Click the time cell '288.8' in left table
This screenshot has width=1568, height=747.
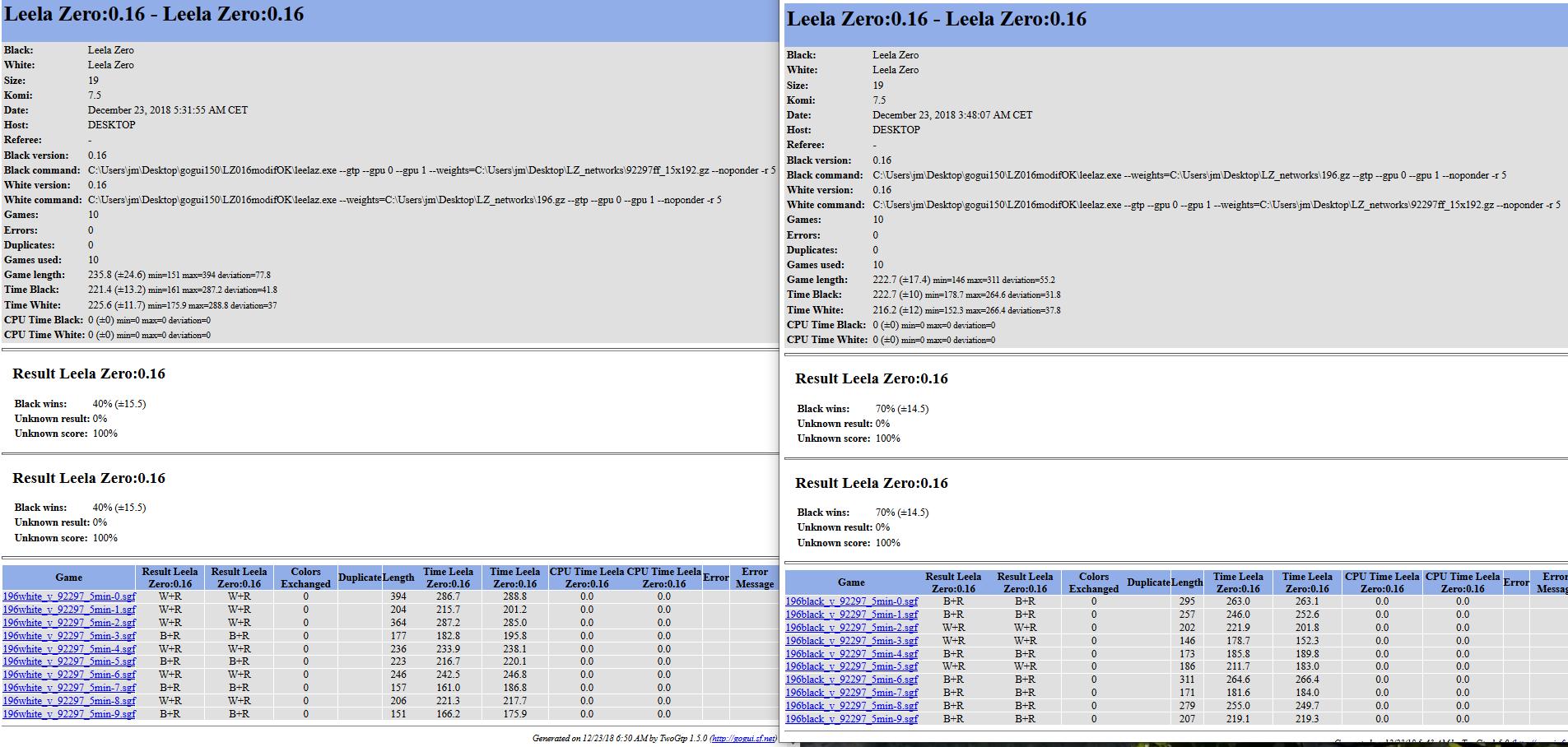click(x=514, y=596)
